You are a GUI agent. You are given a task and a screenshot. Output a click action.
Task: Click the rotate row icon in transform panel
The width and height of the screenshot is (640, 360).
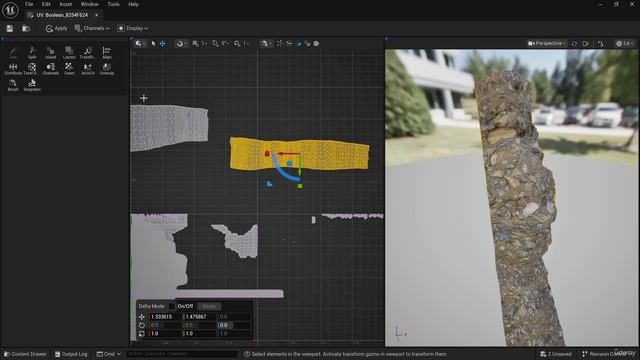click(142, 325)
